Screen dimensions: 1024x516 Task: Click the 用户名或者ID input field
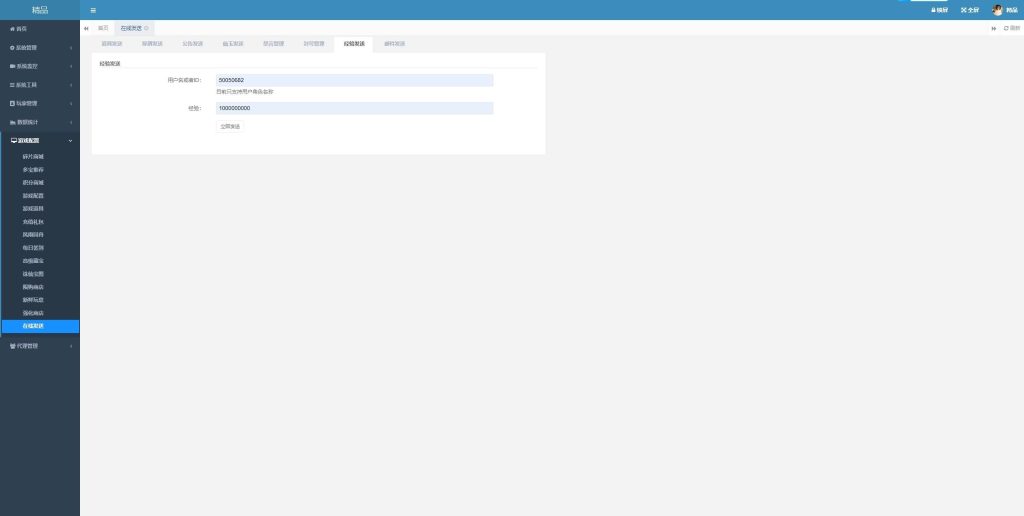click(x=354, y=80)
